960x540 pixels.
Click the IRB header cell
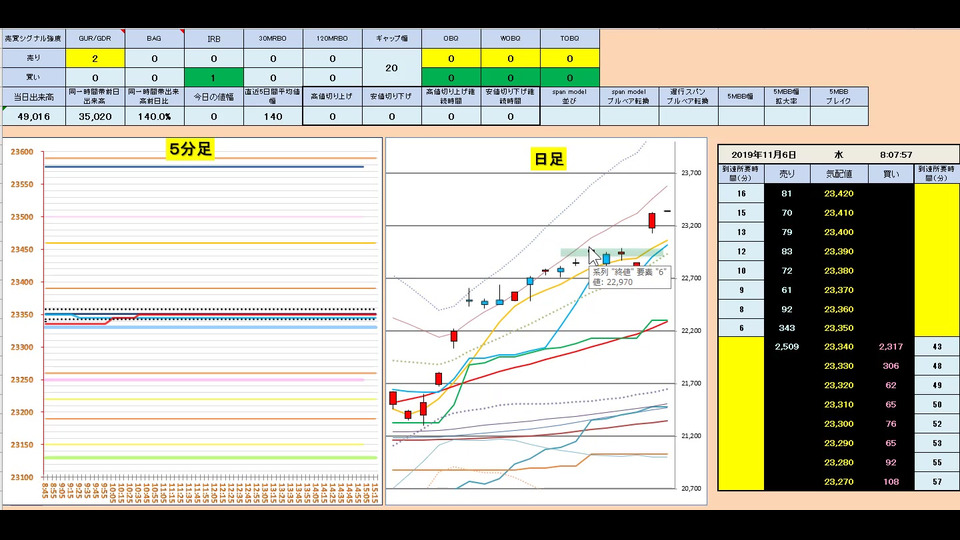click(x=214, y=39)
